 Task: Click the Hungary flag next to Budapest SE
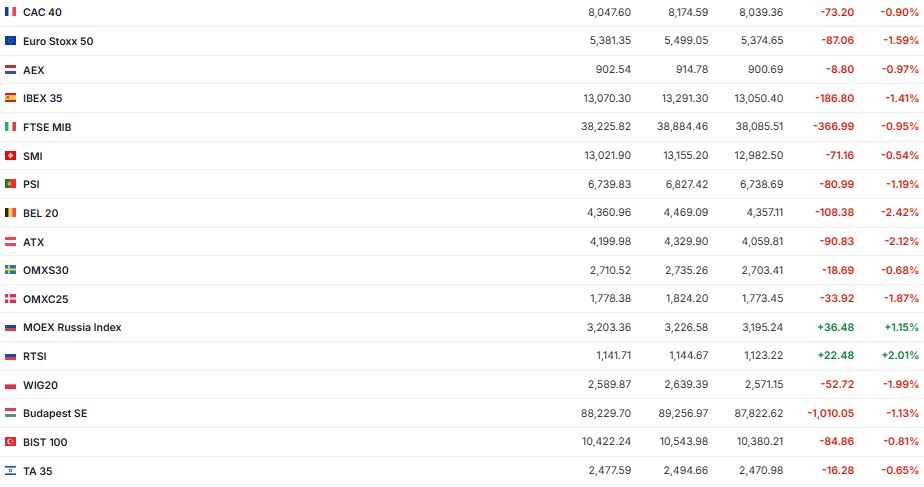tap(10, 413)
